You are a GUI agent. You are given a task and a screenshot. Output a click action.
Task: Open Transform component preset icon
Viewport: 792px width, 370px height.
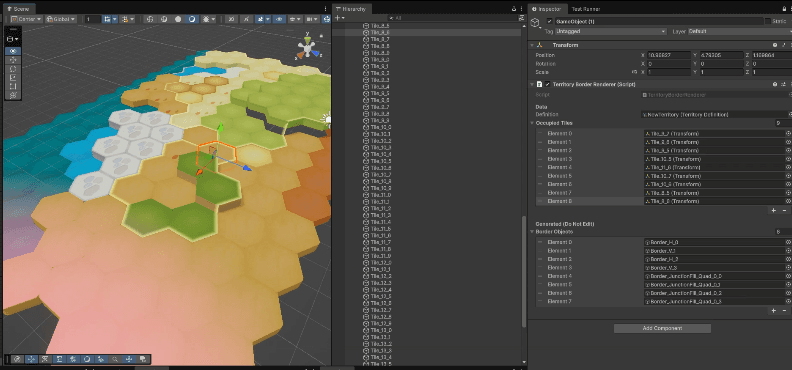coord(783,45)
